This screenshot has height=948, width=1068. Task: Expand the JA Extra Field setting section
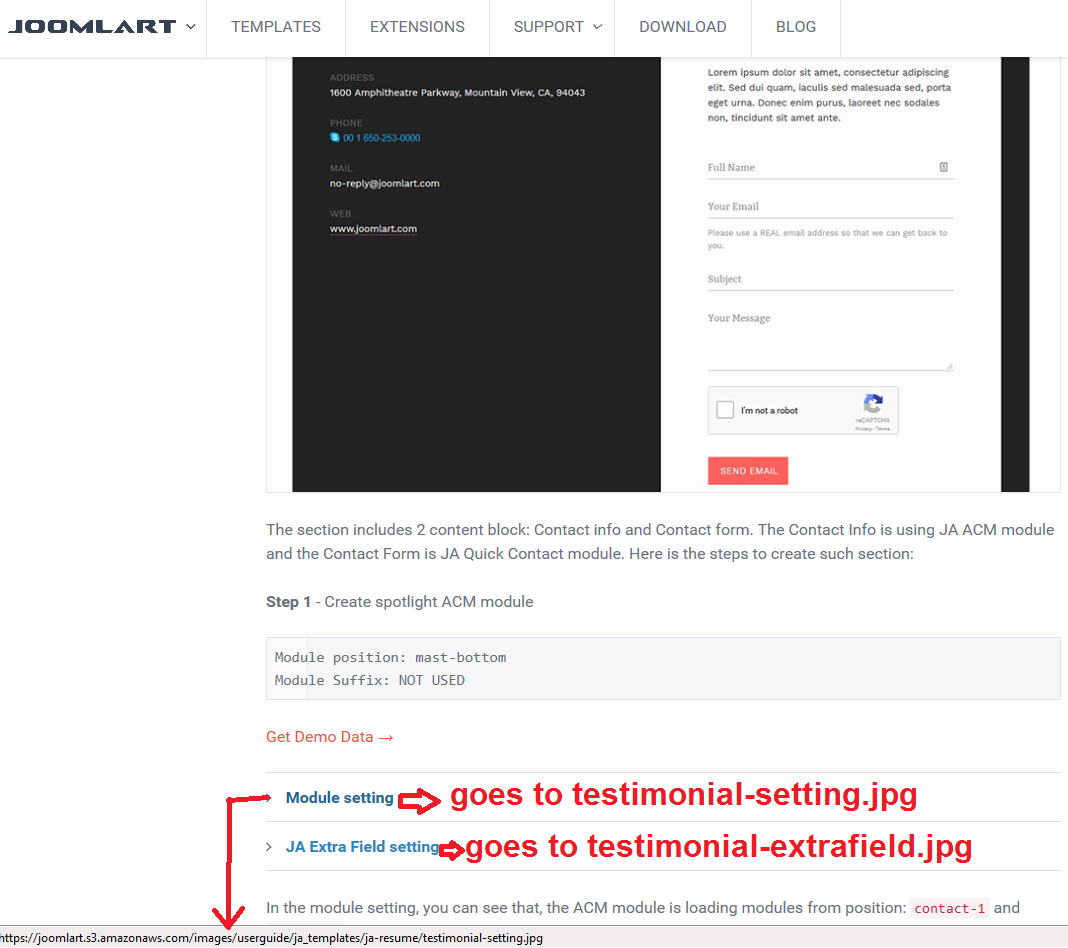point(362,847)
